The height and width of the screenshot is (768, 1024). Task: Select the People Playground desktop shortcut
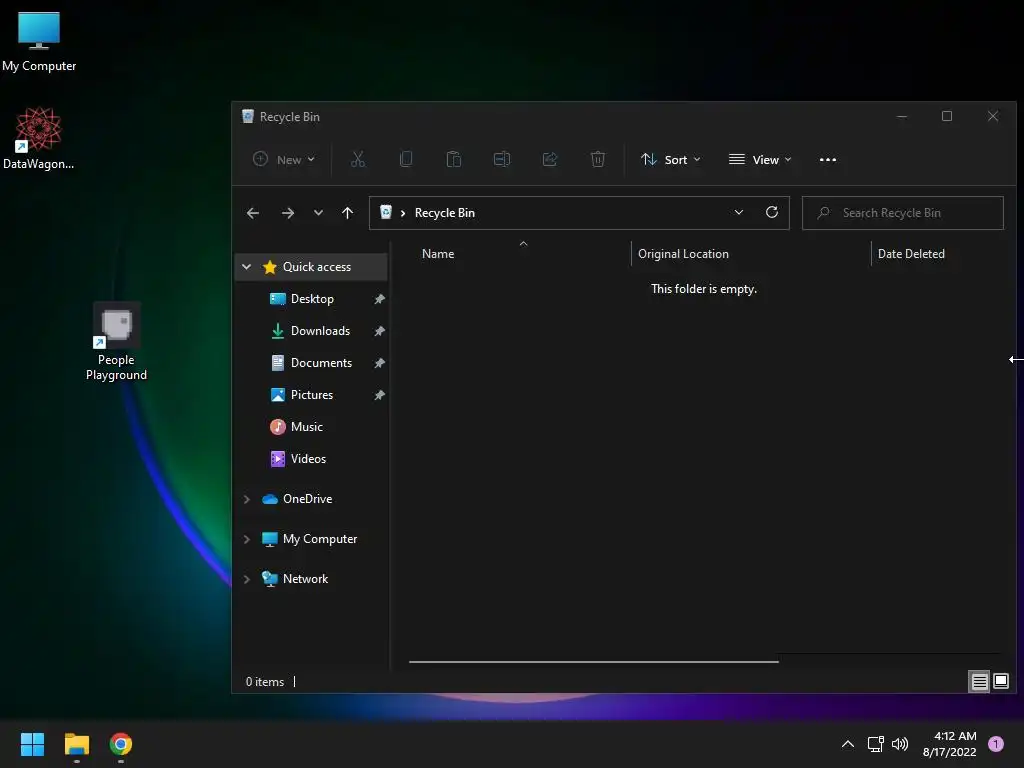click(116, 342)
